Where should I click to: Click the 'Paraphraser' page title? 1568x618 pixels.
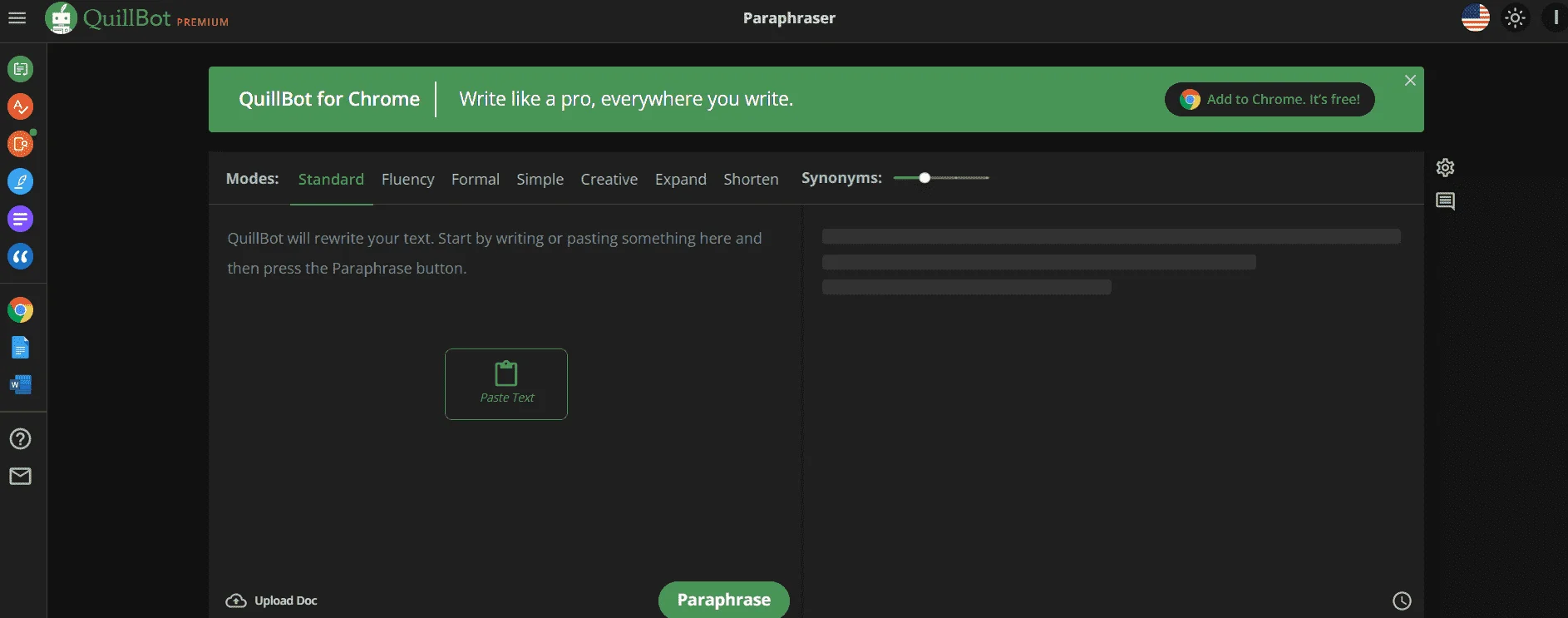click(789, 18)
